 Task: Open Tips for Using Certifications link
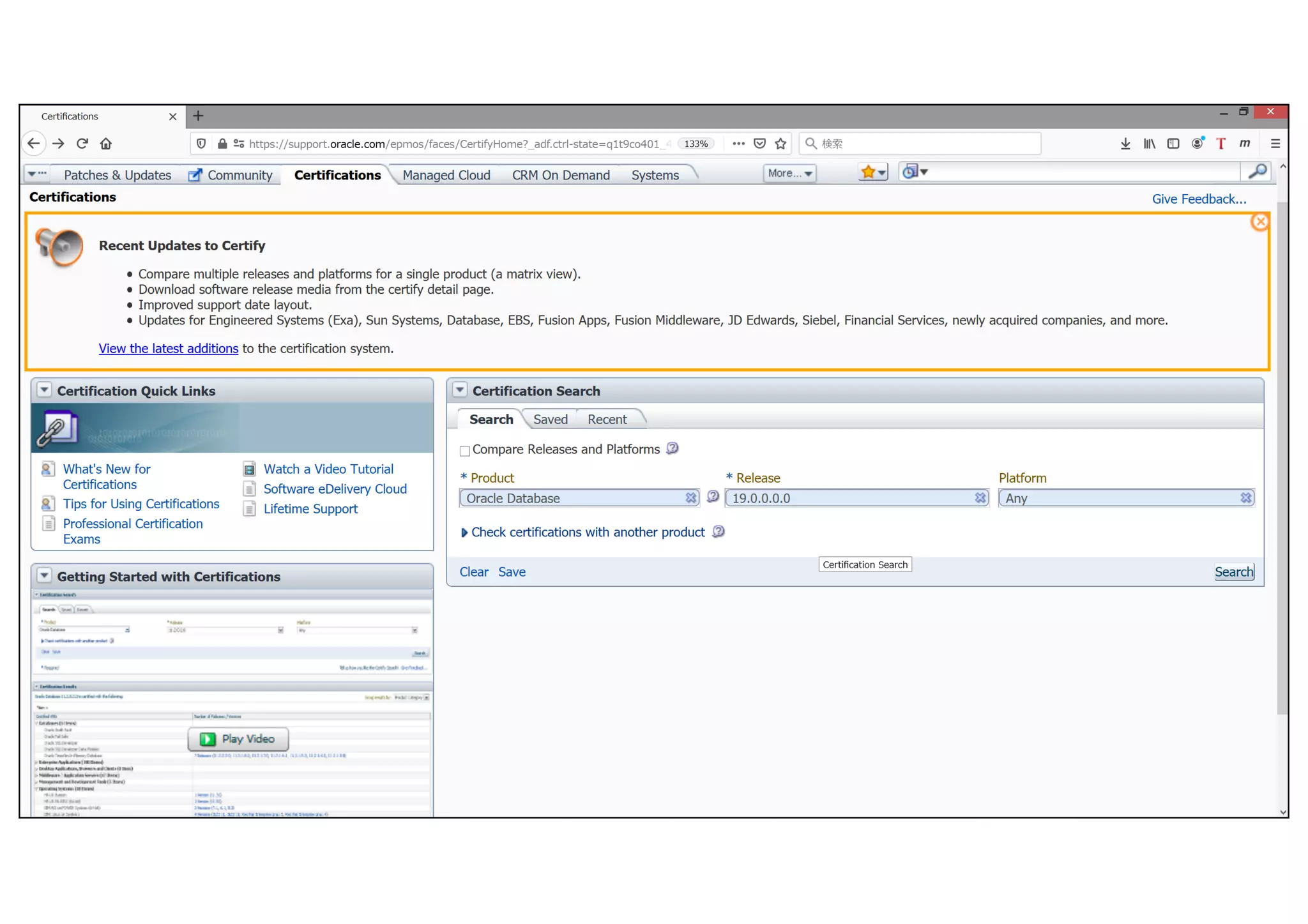tap(141, 504)
